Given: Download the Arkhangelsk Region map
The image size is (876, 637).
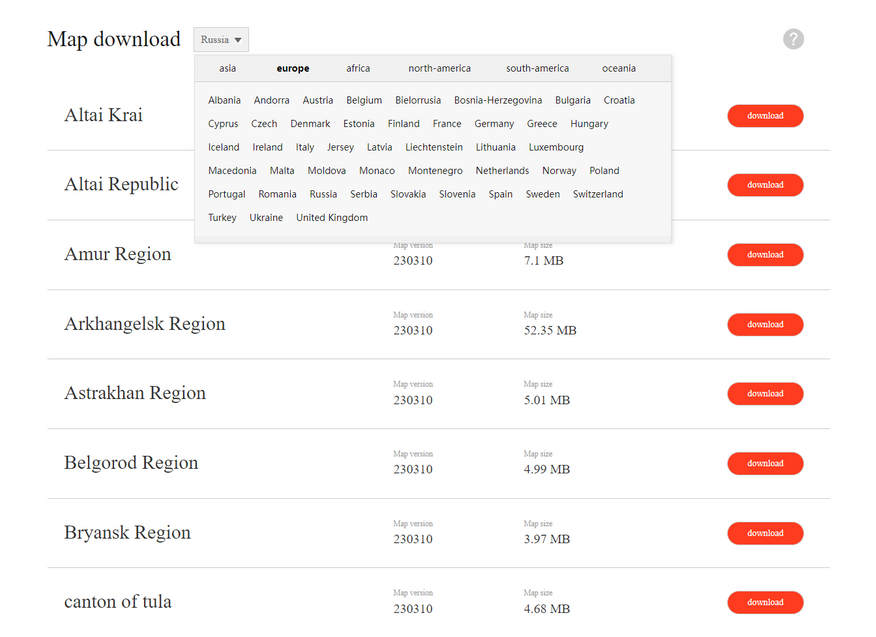Looking at the screenshot, I should 765,325.
